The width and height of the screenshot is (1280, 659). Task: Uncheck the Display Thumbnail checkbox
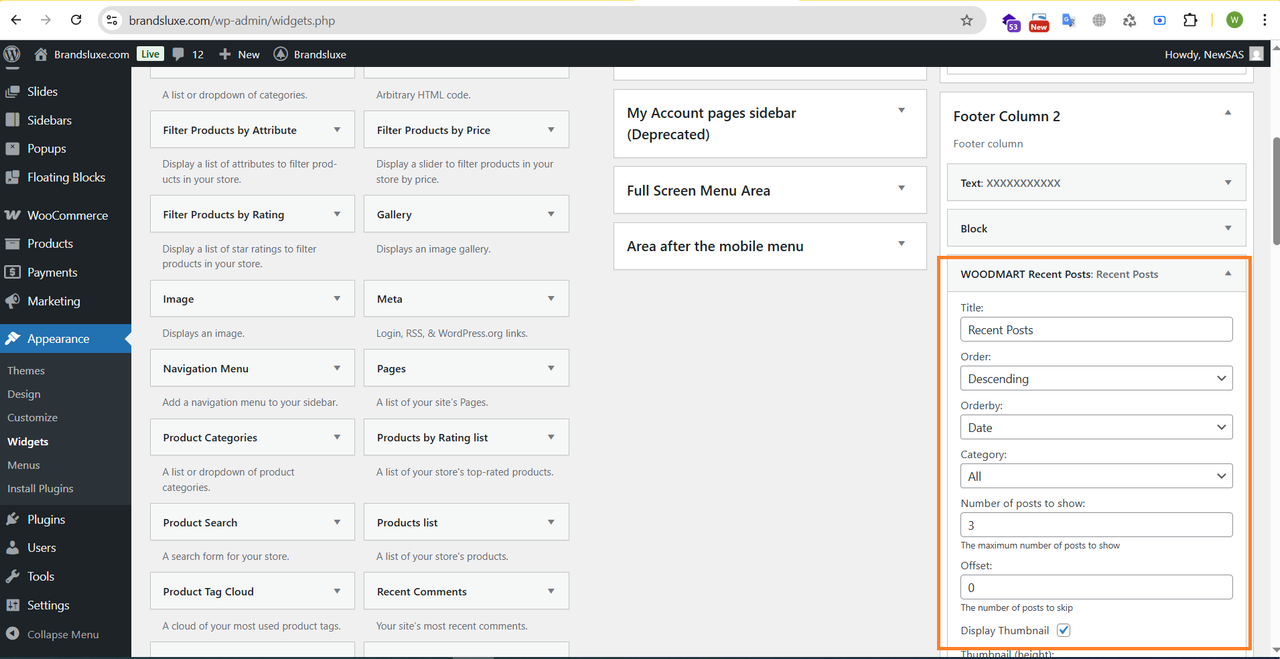[1064, 630]
